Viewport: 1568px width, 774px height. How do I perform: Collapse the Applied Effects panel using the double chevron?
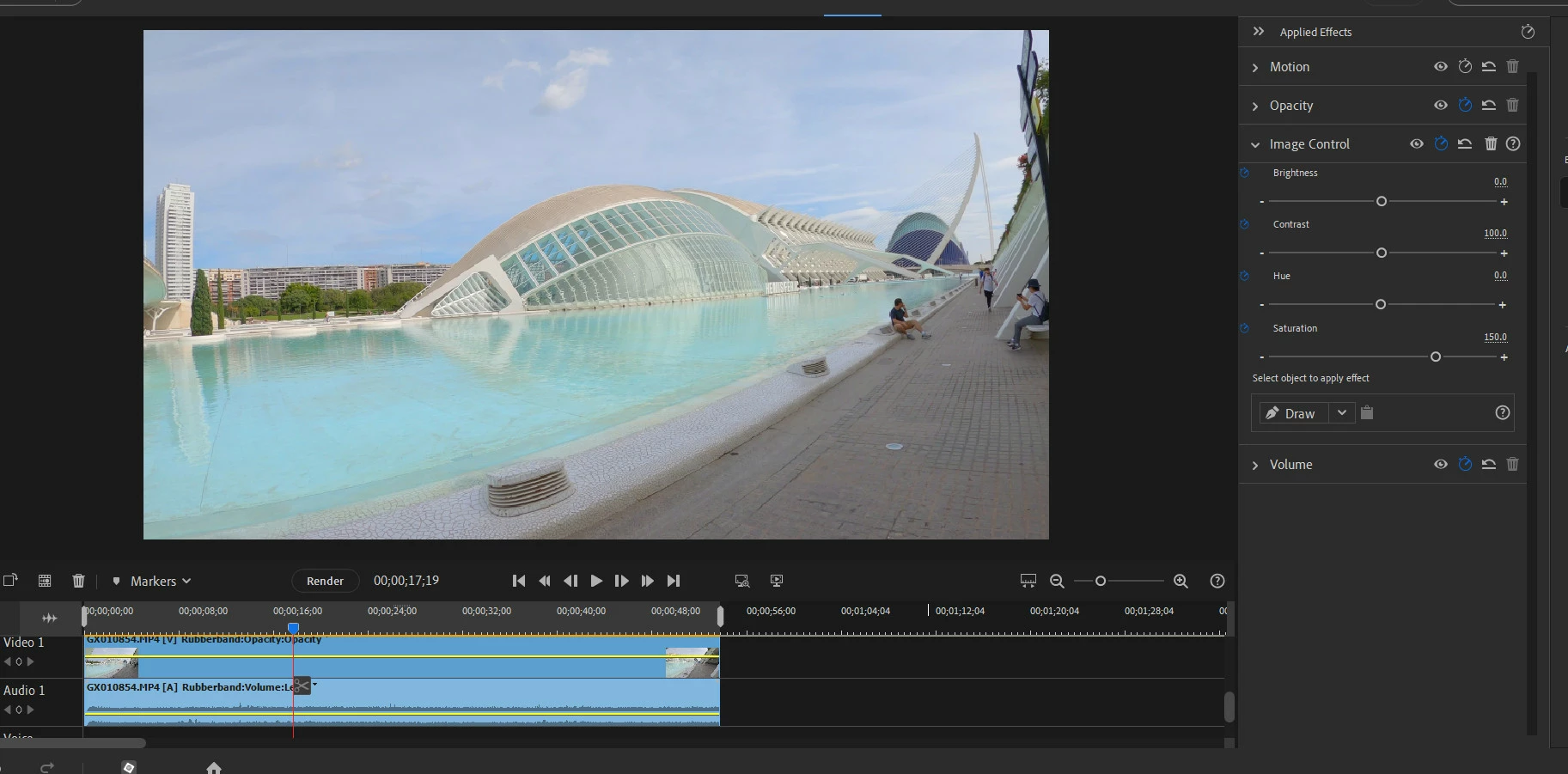(1259, 32)
